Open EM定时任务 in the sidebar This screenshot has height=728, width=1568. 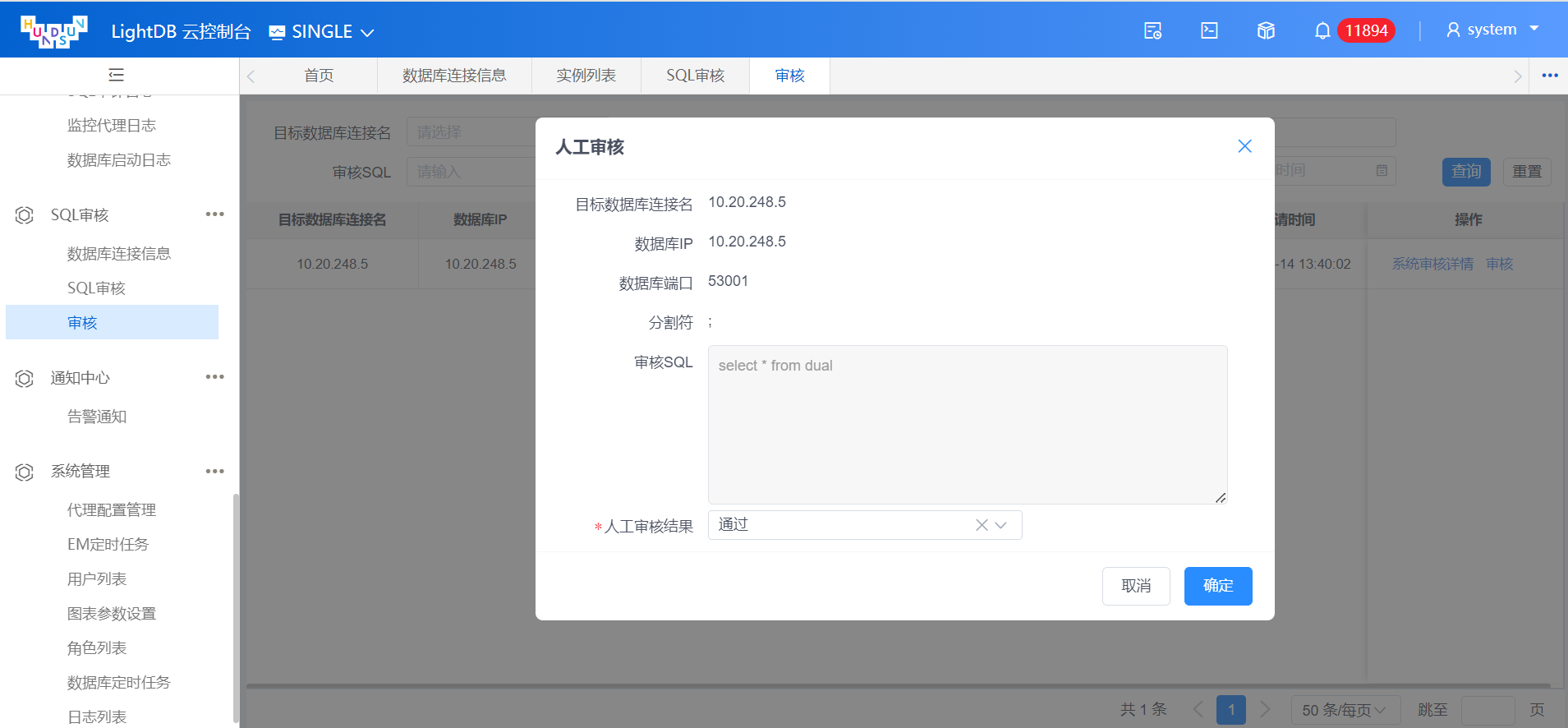(108, 545)
